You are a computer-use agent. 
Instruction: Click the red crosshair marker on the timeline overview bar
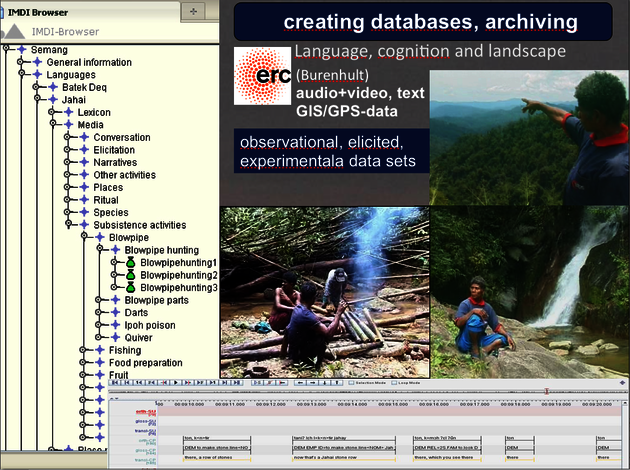546,391
